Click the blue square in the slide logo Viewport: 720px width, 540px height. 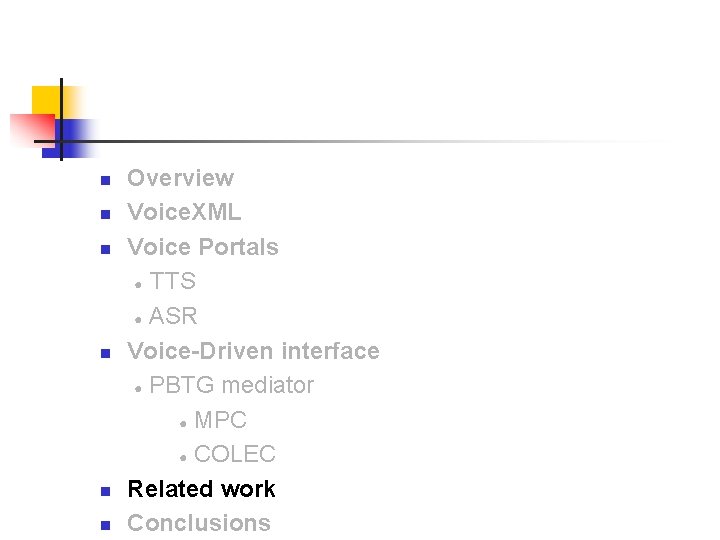(72, 135)
